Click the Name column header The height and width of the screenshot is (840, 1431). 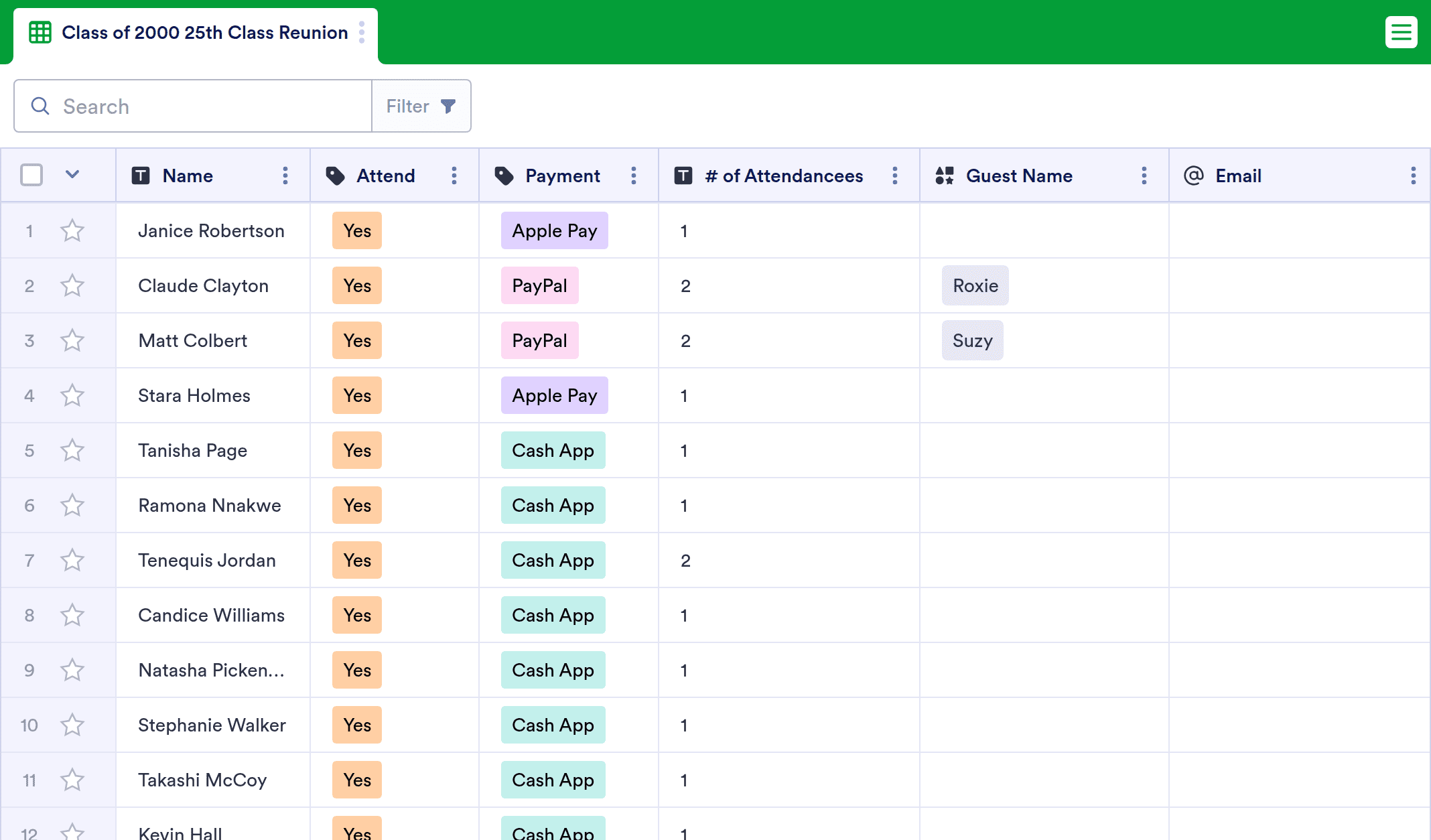213,176
